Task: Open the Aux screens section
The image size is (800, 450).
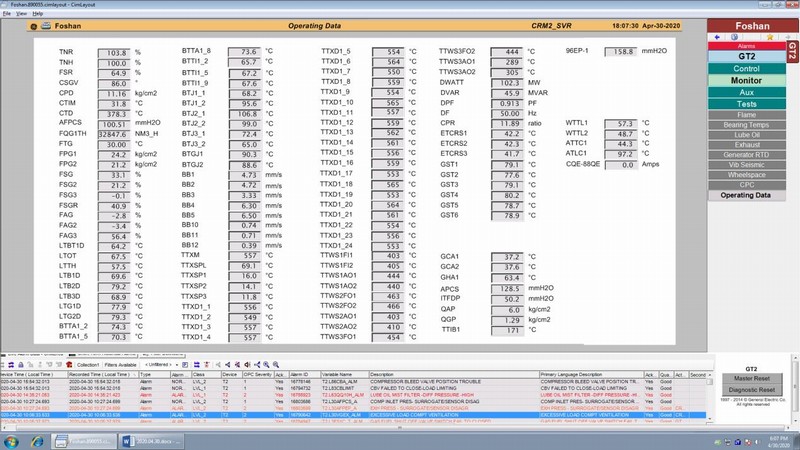Action: click(x=746, y=92)
